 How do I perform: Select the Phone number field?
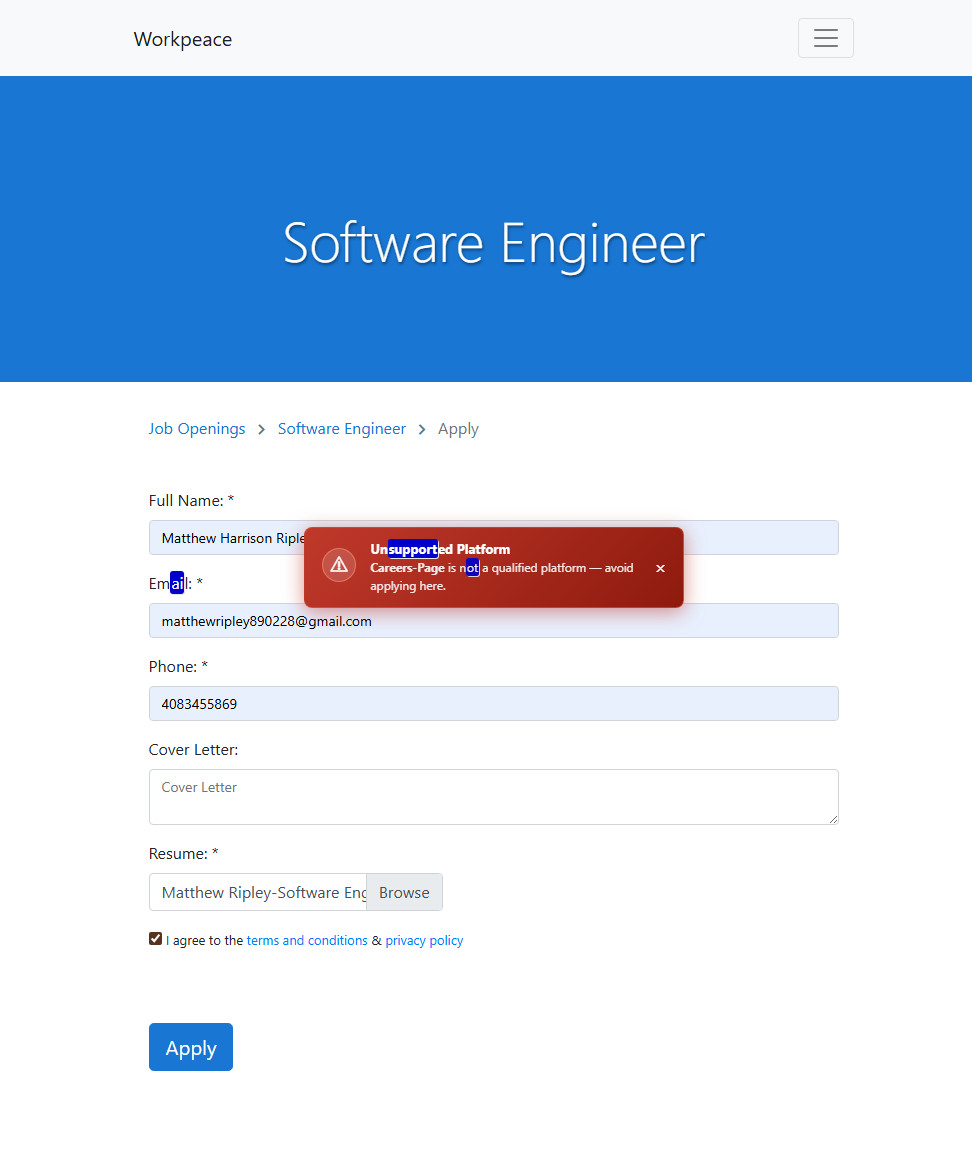coord(493,704)
